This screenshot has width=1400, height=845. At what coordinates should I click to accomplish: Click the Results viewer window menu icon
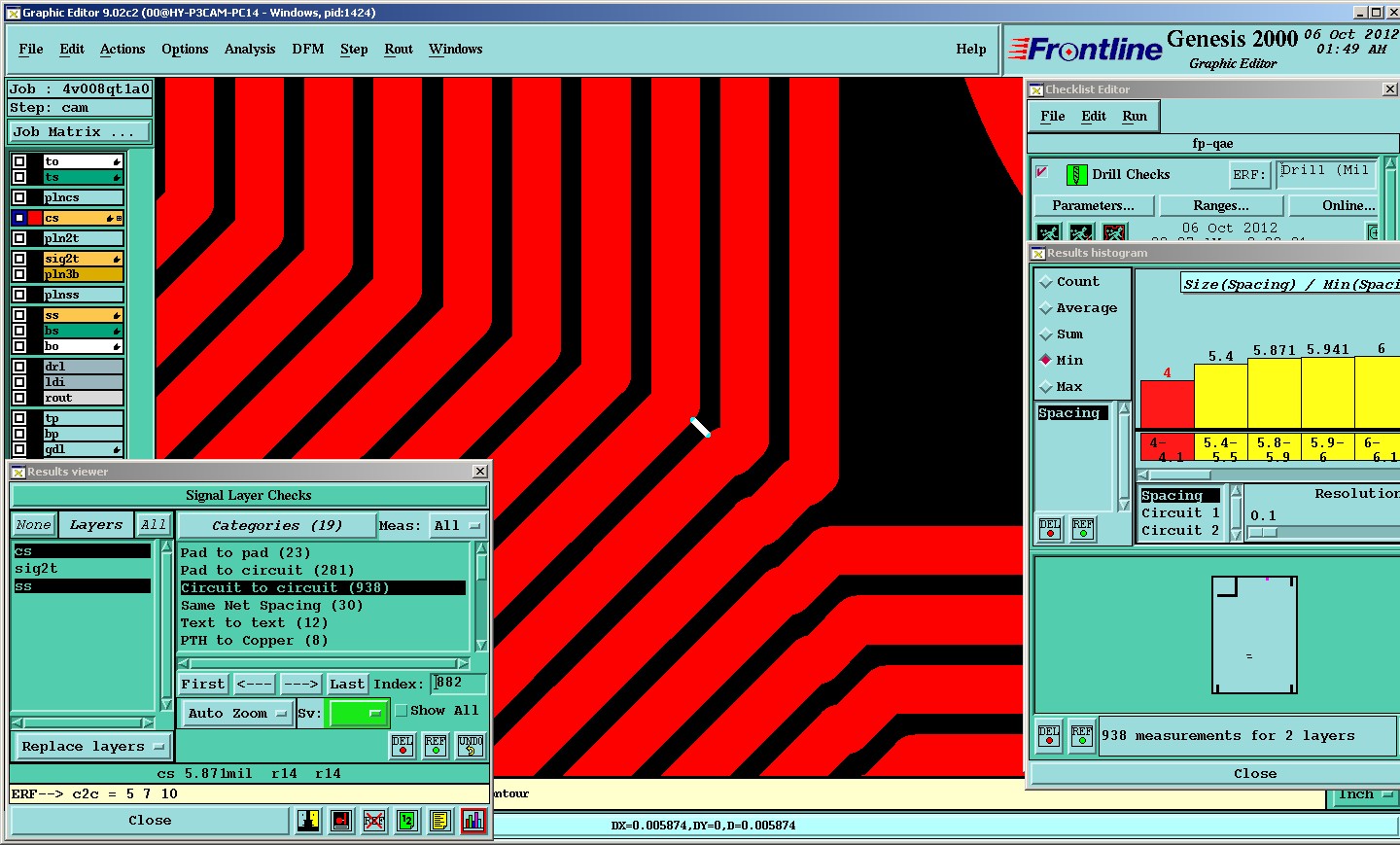18,472
